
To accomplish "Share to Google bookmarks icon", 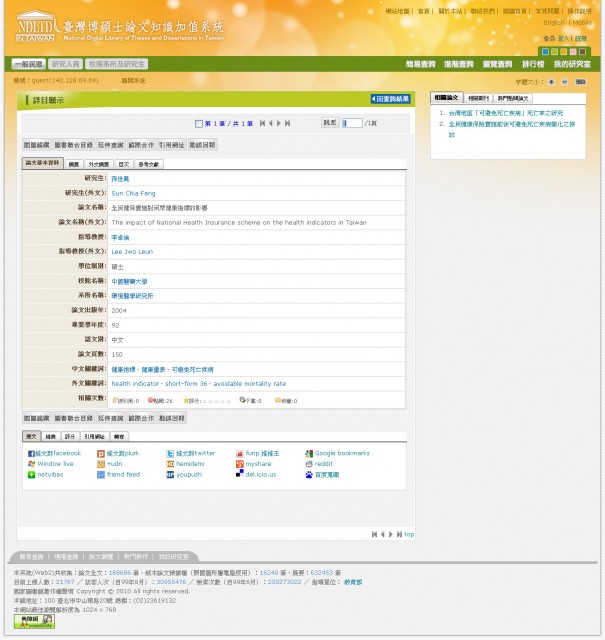I will (x=309, y=453).
